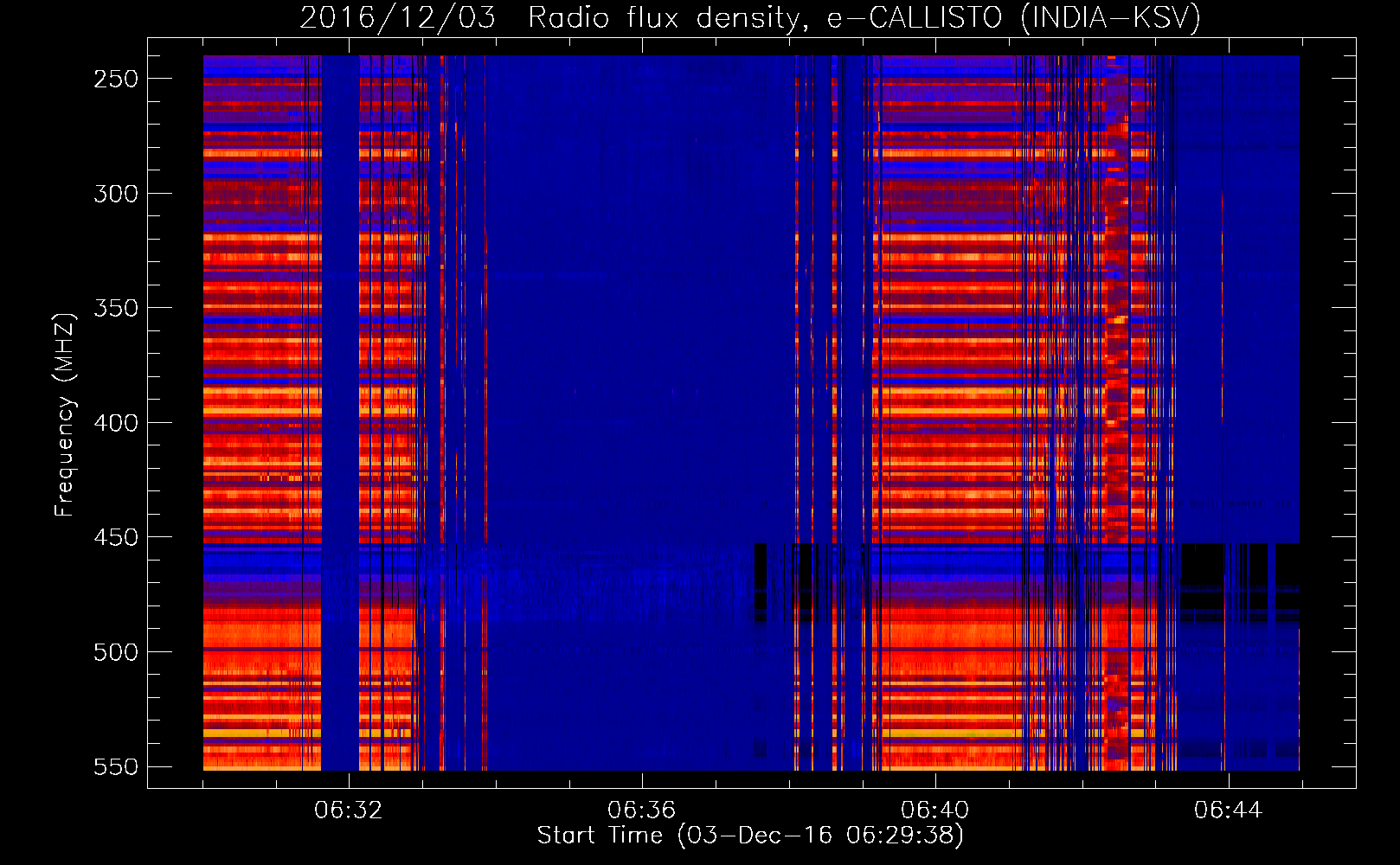
Task: Click the "Frequency (MHZ)" axis label
Action: (64, 414)
